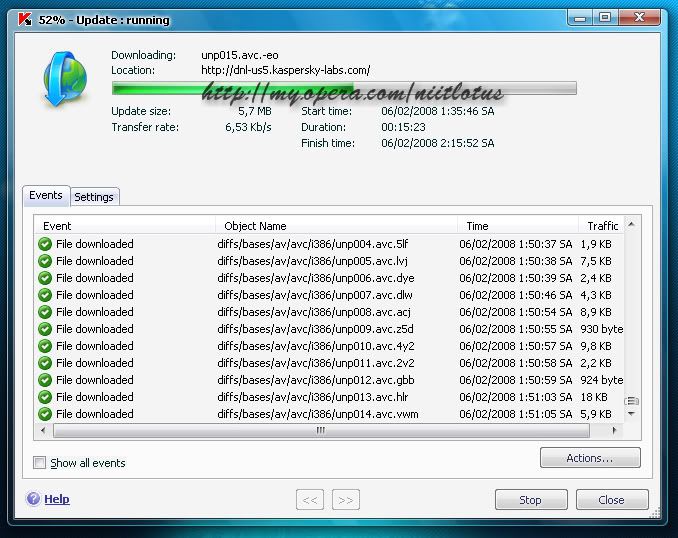Click green check icon for unp005.avc.lvj
The image size is (678, 538).
(45, 261)
